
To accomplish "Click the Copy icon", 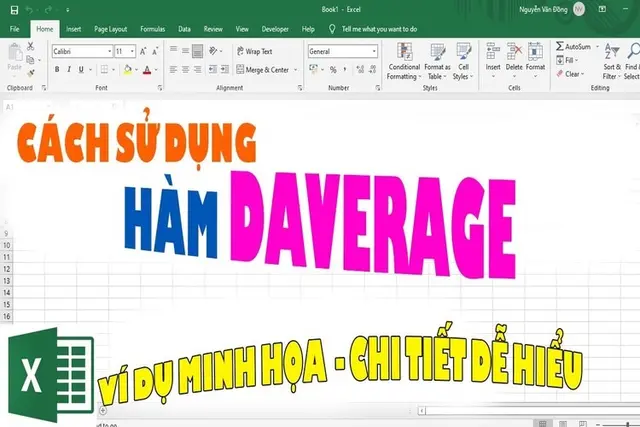I will (30, 60).
